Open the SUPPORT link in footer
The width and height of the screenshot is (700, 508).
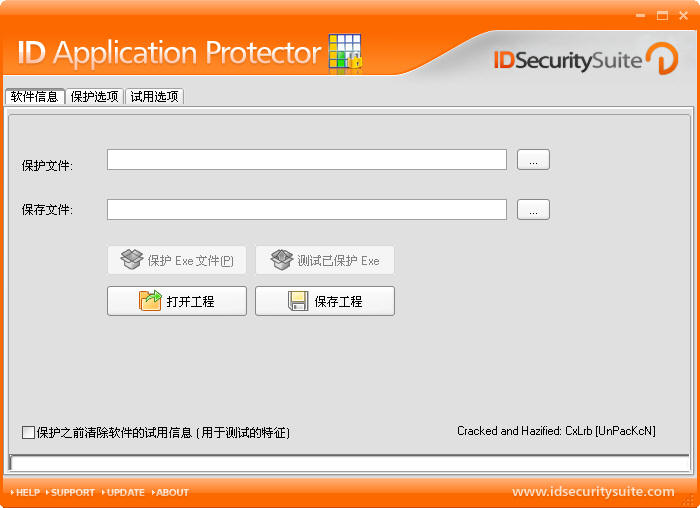point(72,492)
